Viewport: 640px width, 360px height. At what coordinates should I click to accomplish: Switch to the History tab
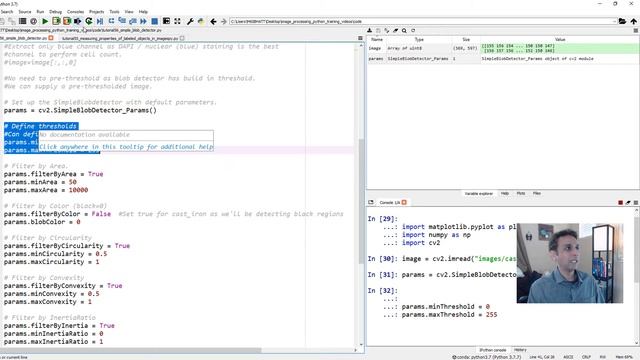pyautogui.click(x=520, y=350)
